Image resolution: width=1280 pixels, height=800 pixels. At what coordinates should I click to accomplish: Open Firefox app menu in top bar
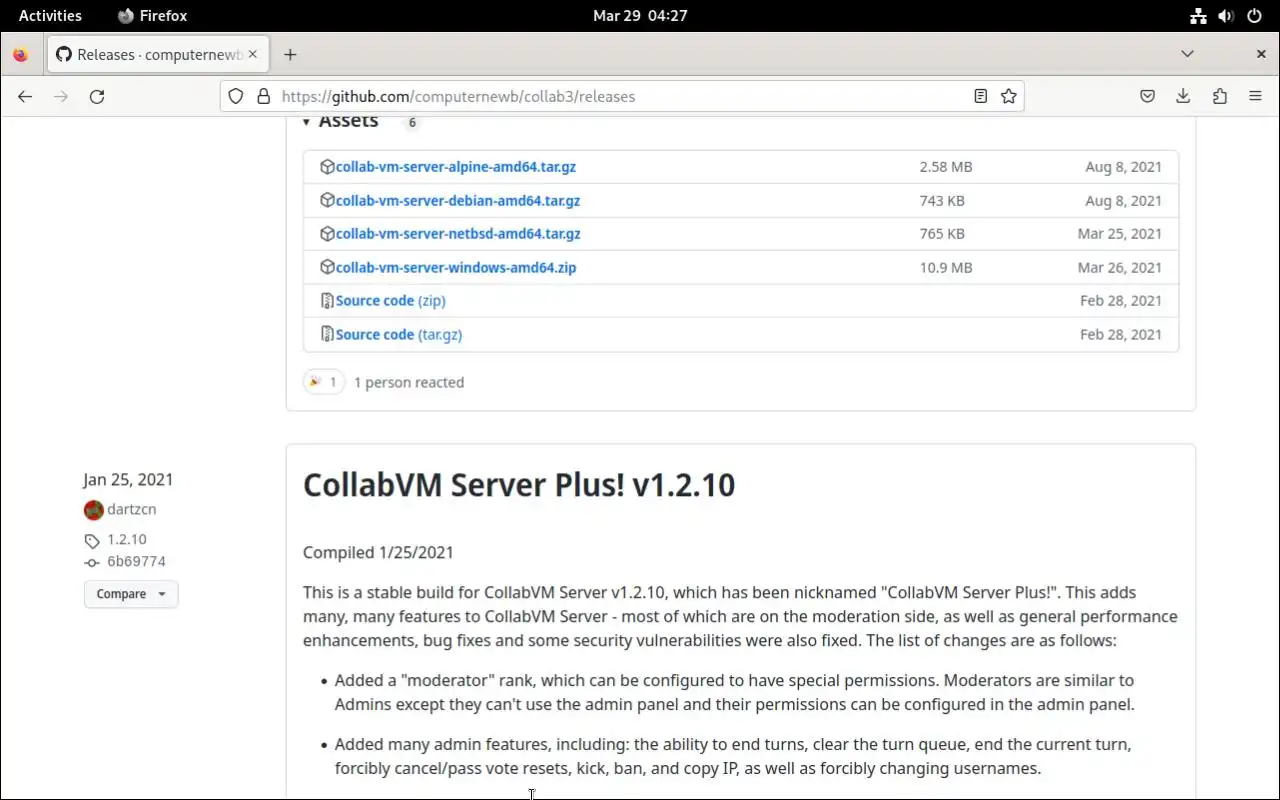tap(153, 15)
